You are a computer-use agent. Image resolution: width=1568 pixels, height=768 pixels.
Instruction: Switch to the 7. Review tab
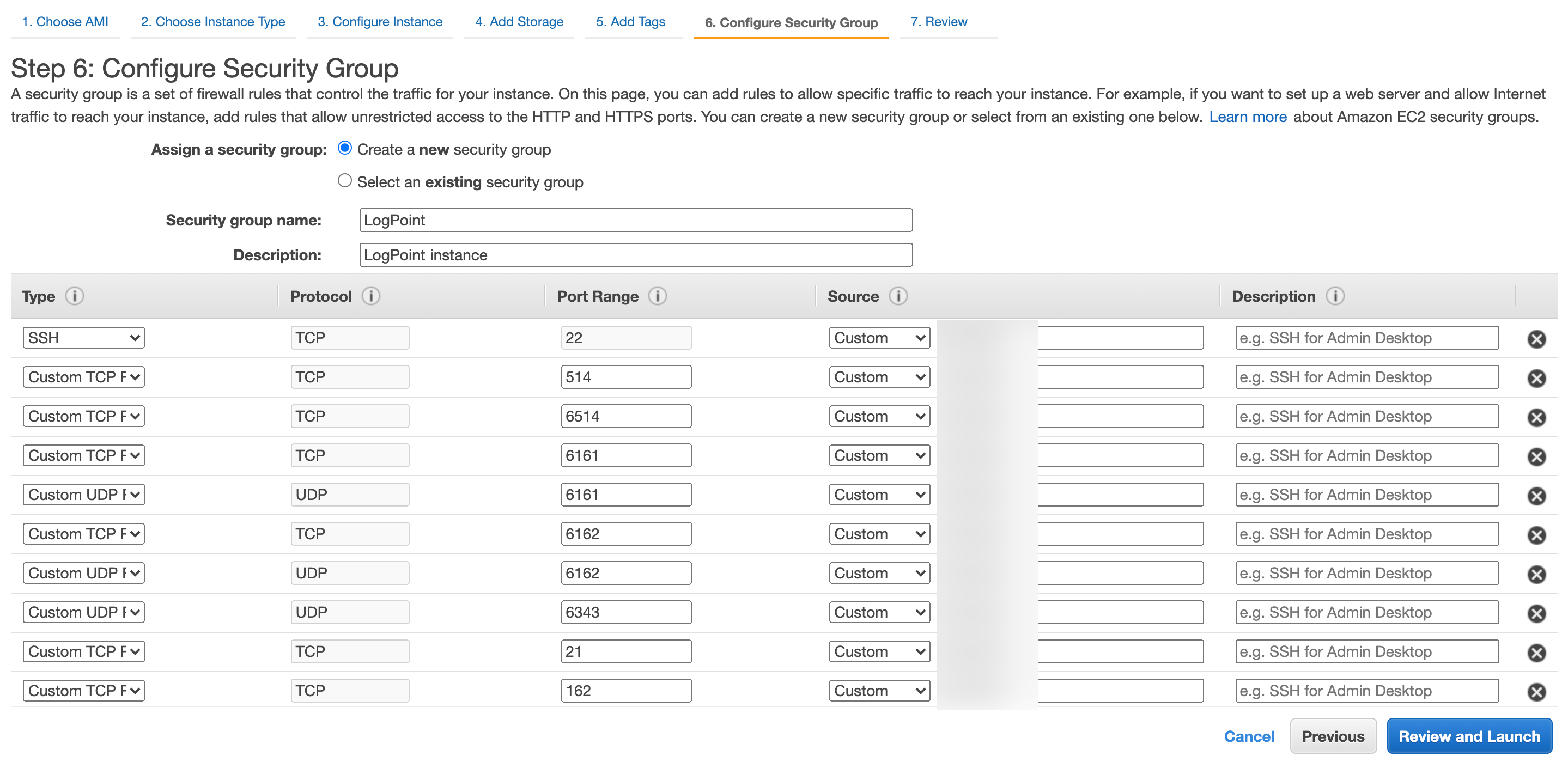(x=939, y=21)
